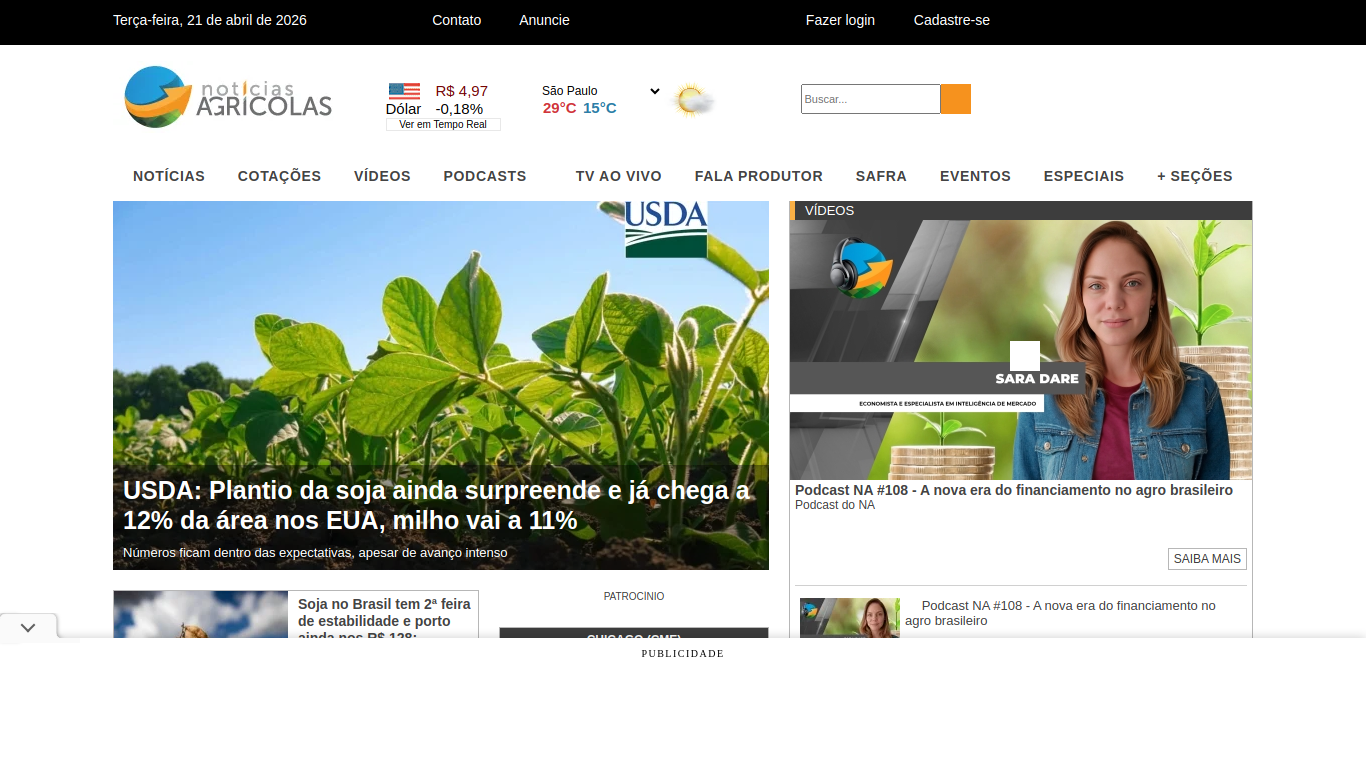Click the 29°C maximum temperature
The width and height of the screenshot is (1366, 768).
(560, 108)
